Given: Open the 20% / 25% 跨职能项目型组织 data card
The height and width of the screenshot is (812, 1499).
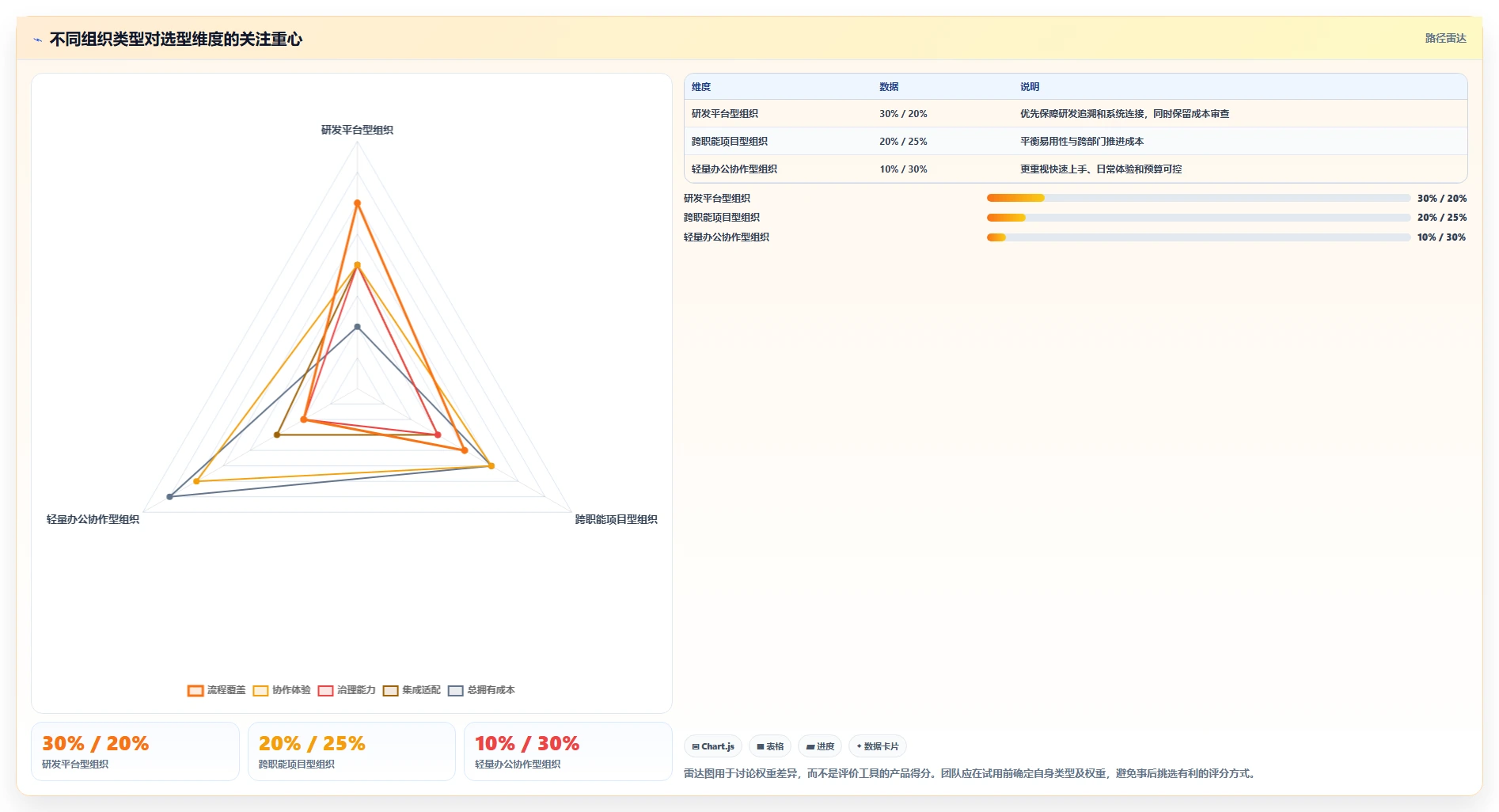Looking at the screenshot, I should click(x=351, y=752).
